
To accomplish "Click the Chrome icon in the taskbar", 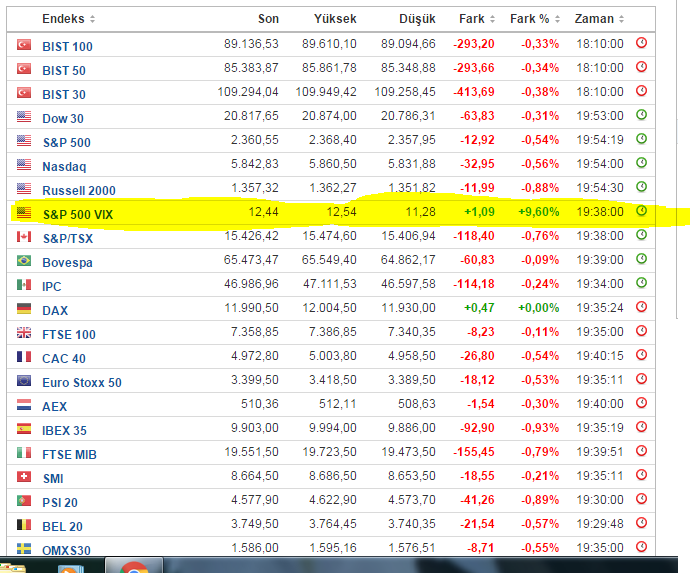I will [x=134, y=566].
